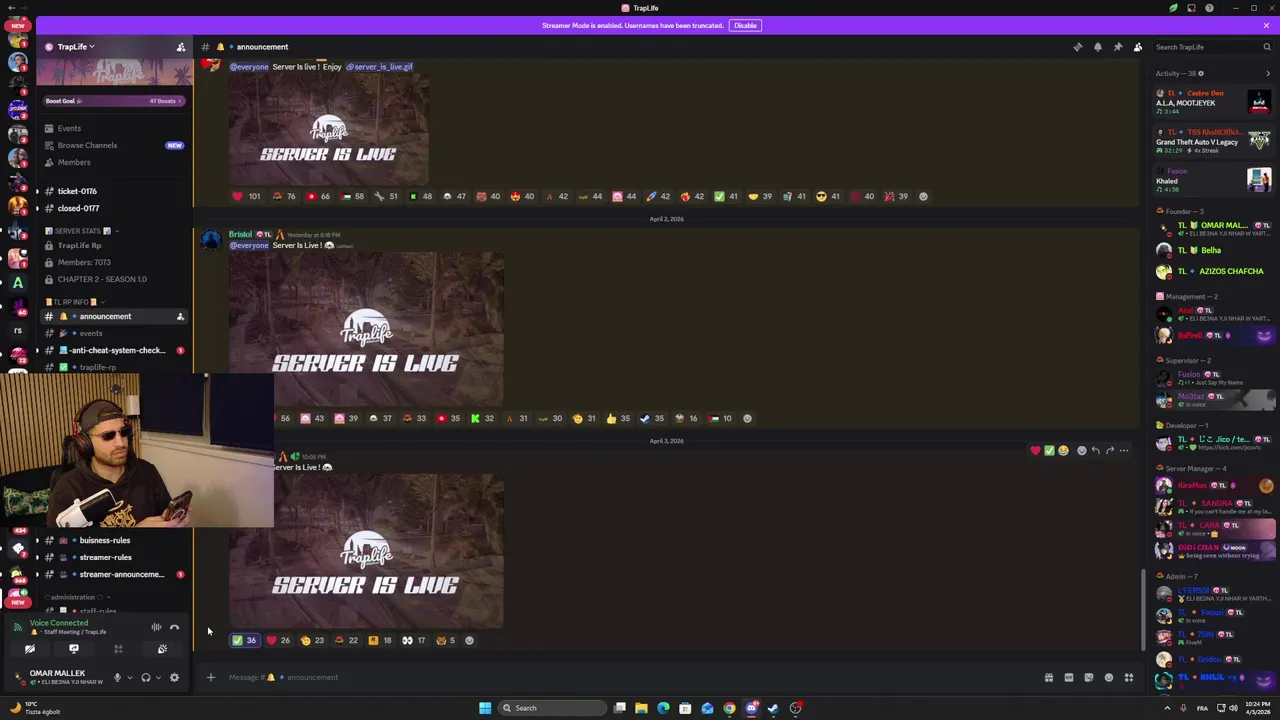Open the gift icon in message bar
1280x720 pixels.
(1049, 678)
